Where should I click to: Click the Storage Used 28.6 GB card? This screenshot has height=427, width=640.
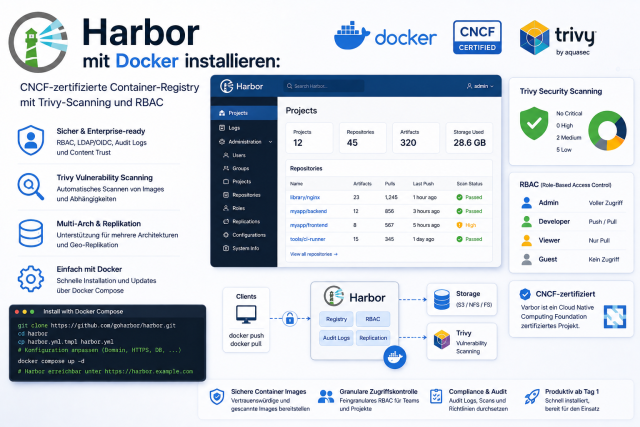coord(469,138)
